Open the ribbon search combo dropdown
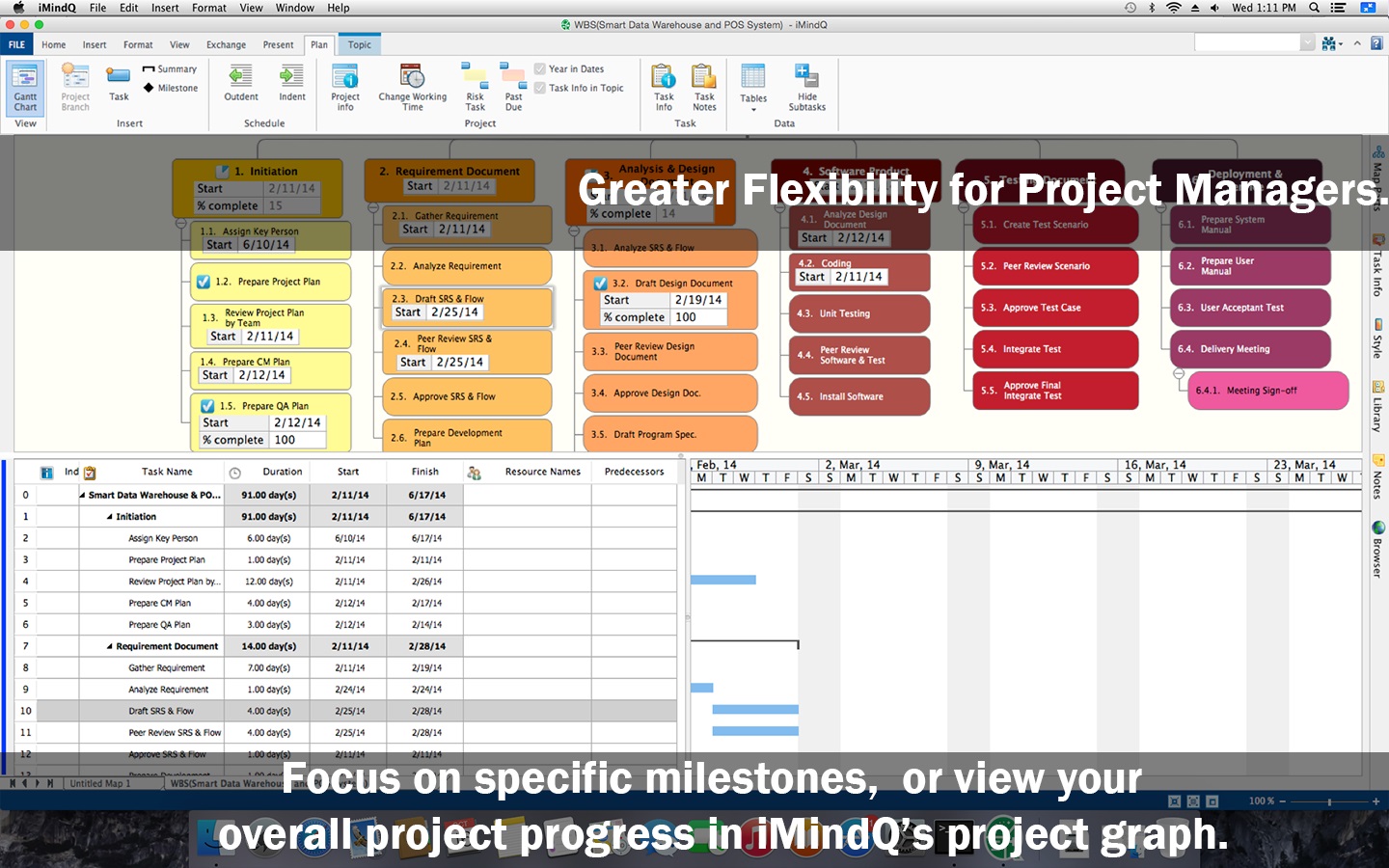Viewport: 1389px width, 868px height. pyautogui.click(x=1308, y=42)
